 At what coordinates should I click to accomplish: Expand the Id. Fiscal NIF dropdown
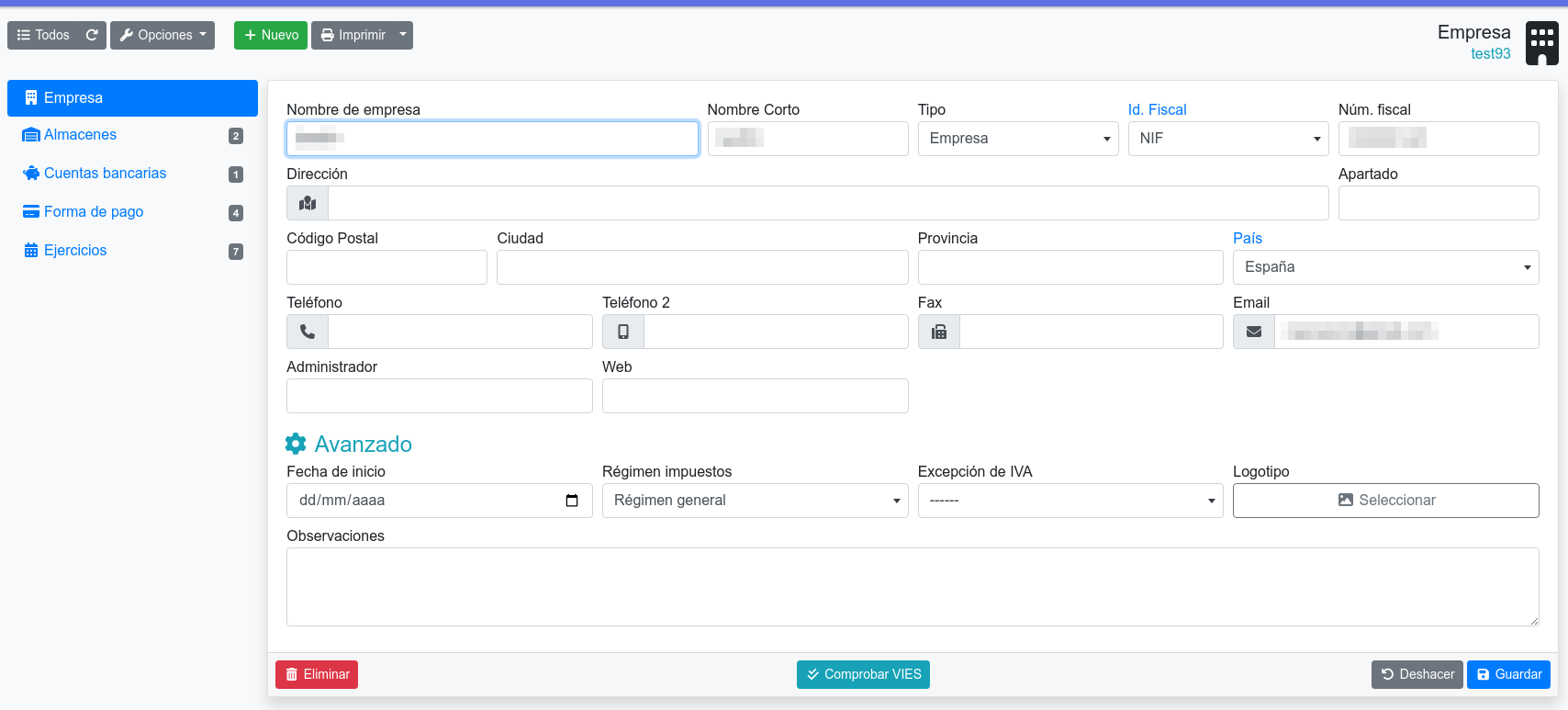1227,139
